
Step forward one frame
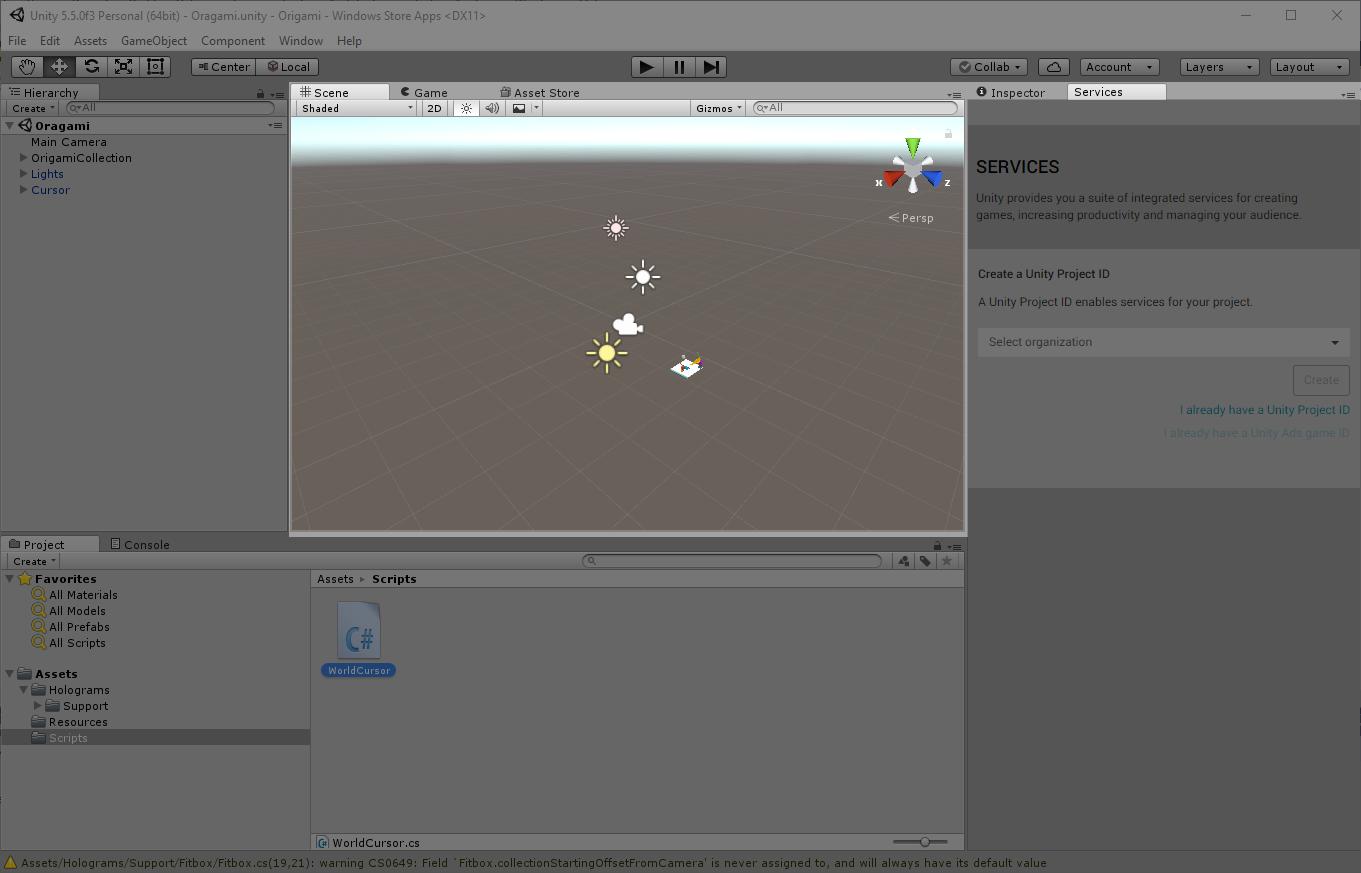[x=711, y=67]
